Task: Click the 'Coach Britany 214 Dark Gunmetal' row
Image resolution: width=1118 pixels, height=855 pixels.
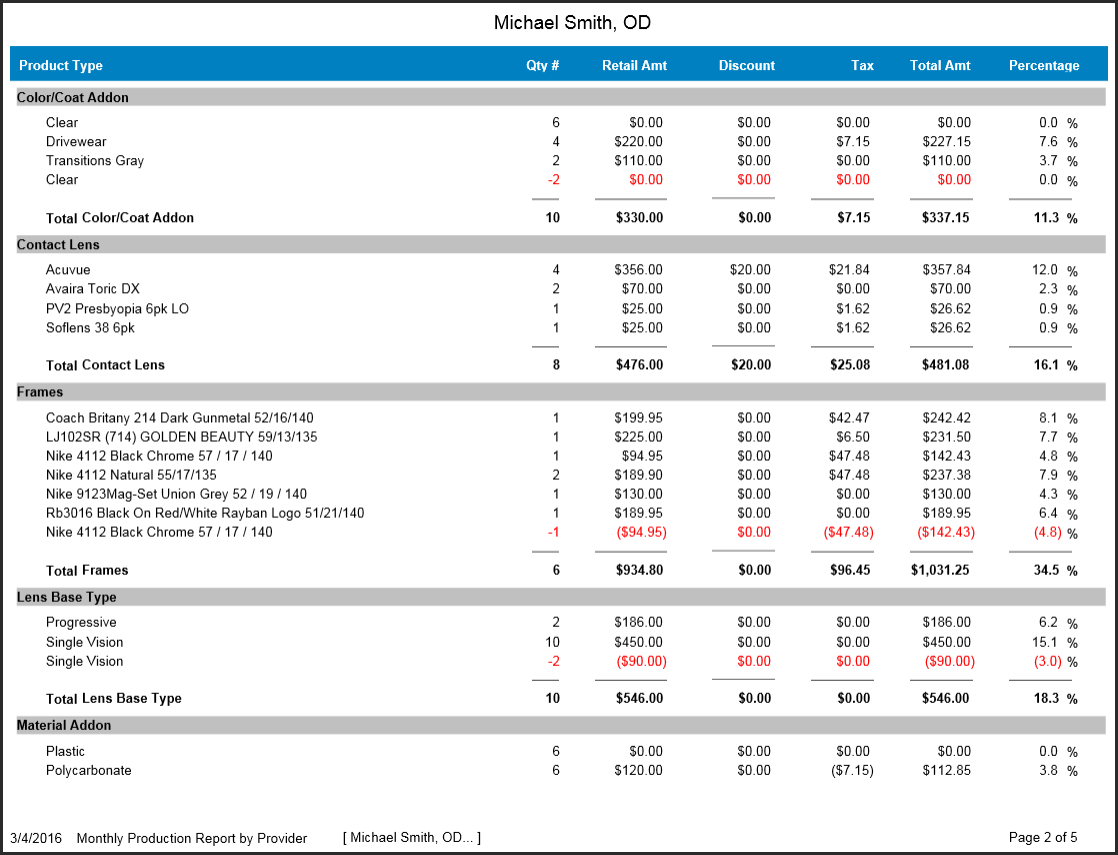Action: (180, 419)
